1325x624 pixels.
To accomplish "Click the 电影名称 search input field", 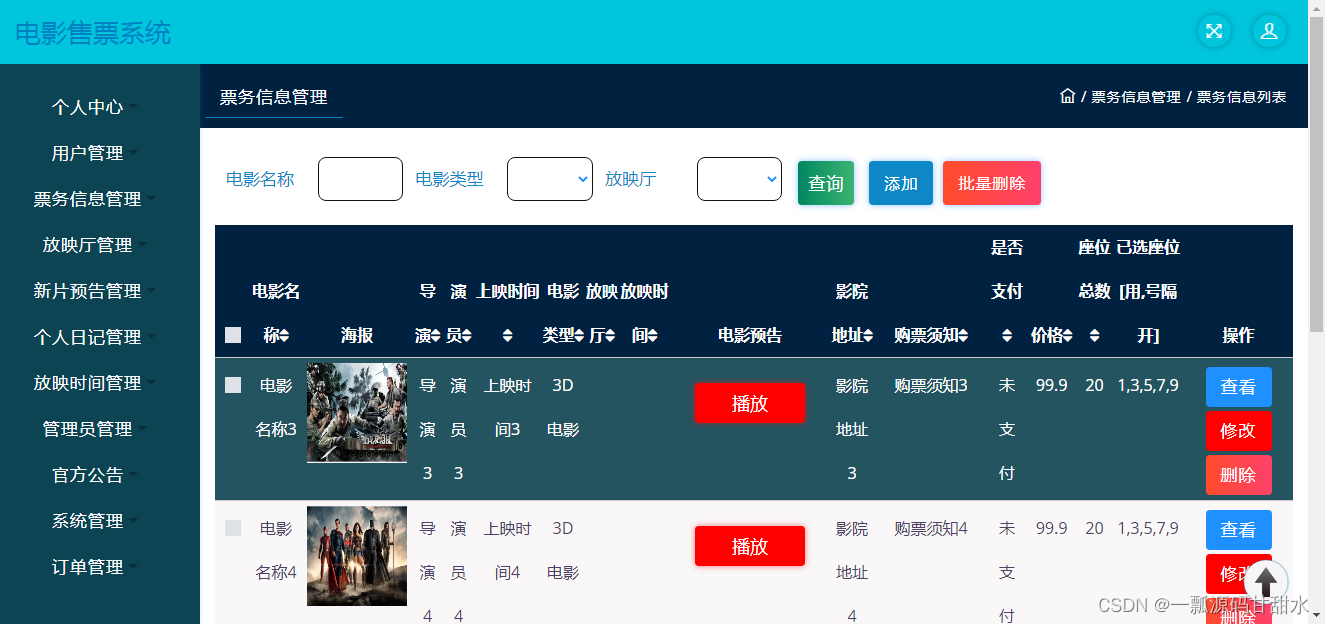I will point(360,179).
